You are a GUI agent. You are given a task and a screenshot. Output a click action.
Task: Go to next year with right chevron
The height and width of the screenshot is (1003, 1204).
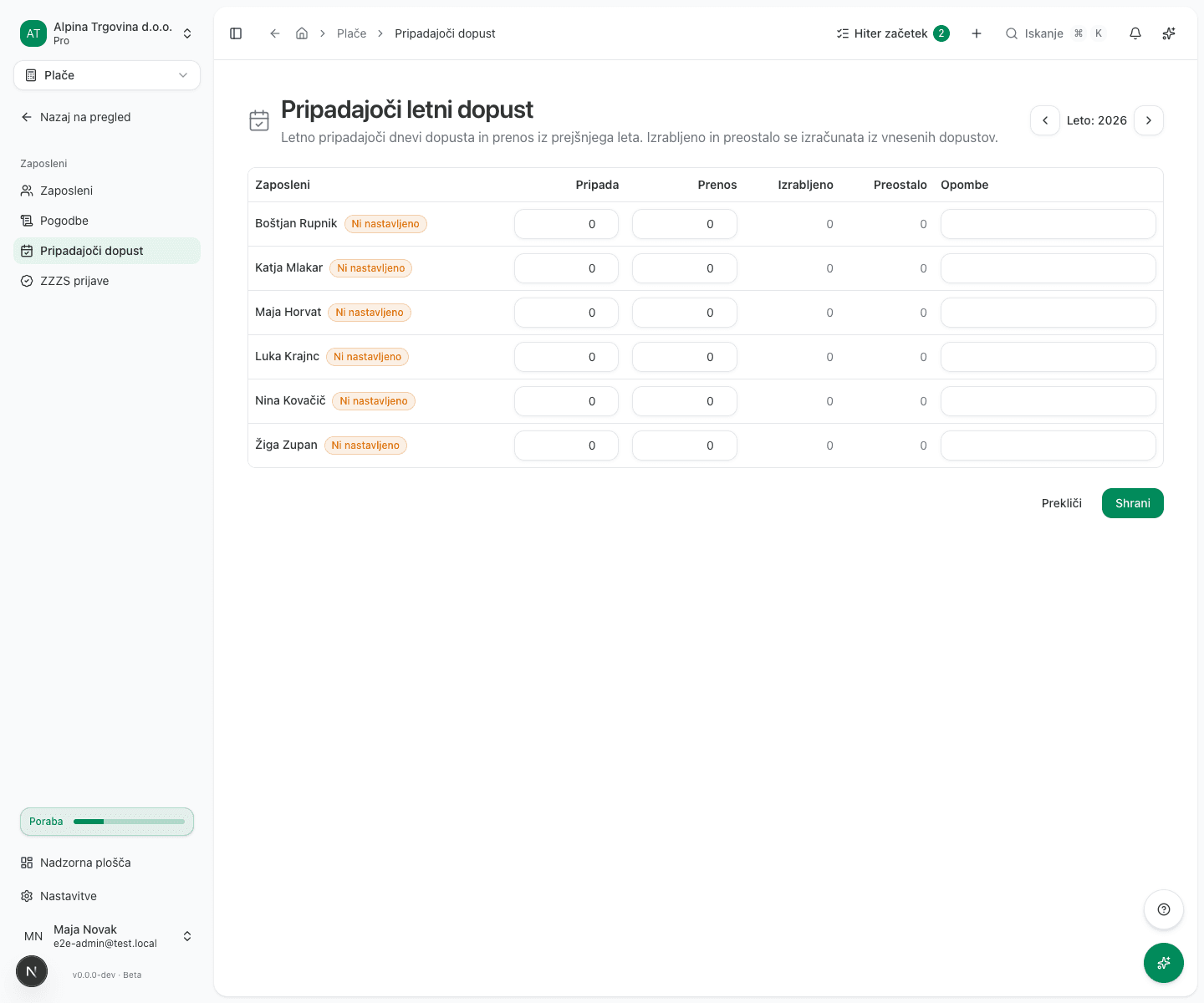pos(1149,120)
